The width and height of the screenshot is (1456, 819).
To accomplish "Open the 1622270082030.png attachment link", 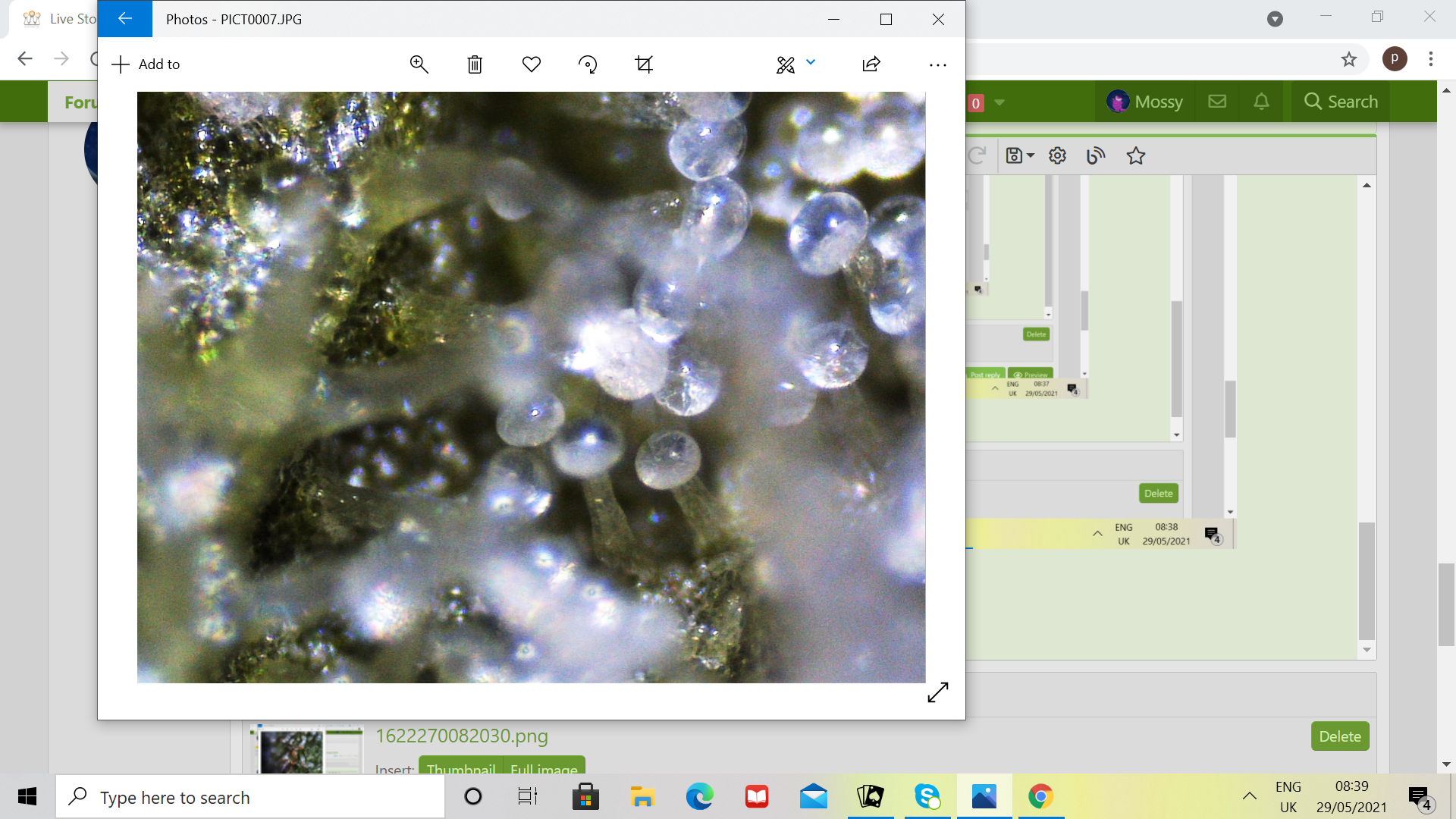I will (x=461, y=736).
